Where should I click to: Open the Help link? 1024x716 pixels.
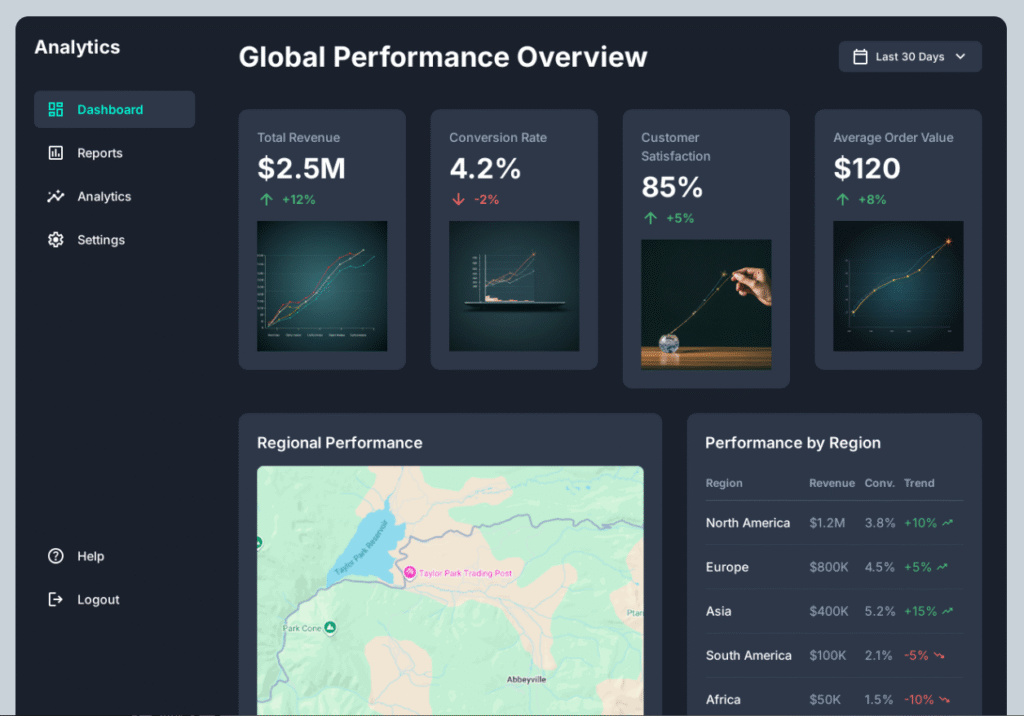coord(91,556)
